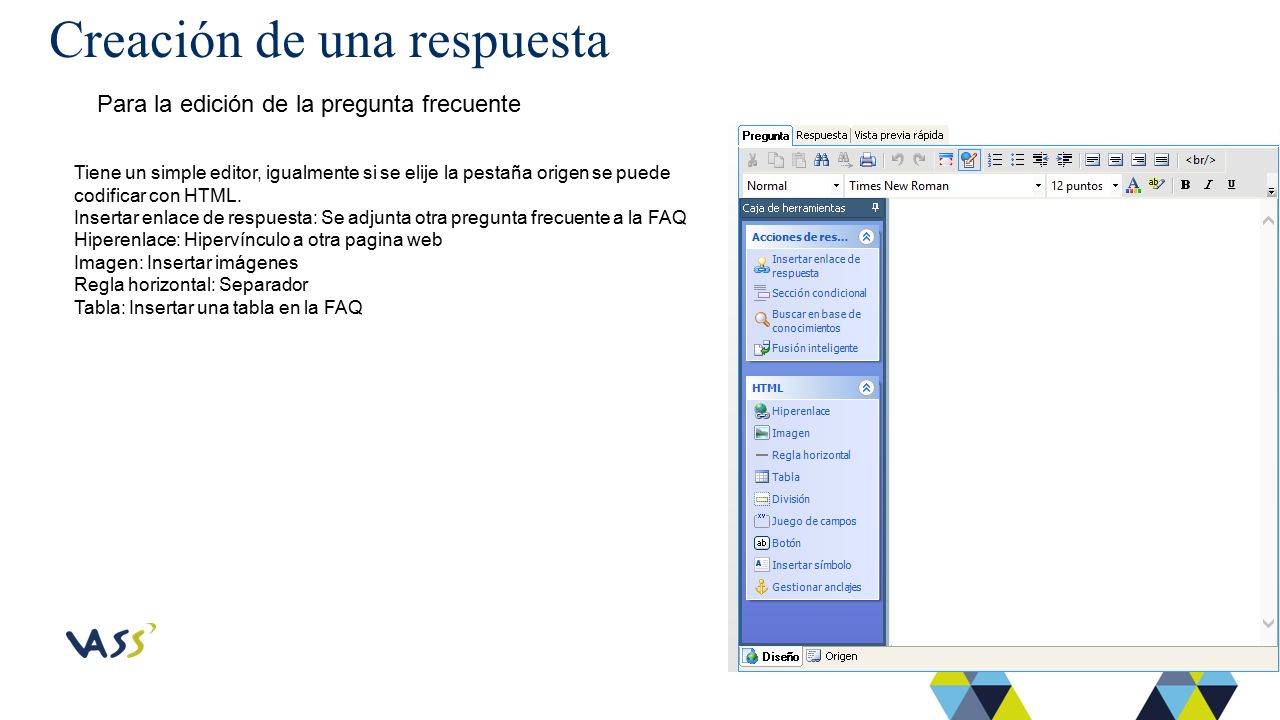This screenshot has width=1280, height=720.
Task: Insert a Botón element
Action: point(778,543)
